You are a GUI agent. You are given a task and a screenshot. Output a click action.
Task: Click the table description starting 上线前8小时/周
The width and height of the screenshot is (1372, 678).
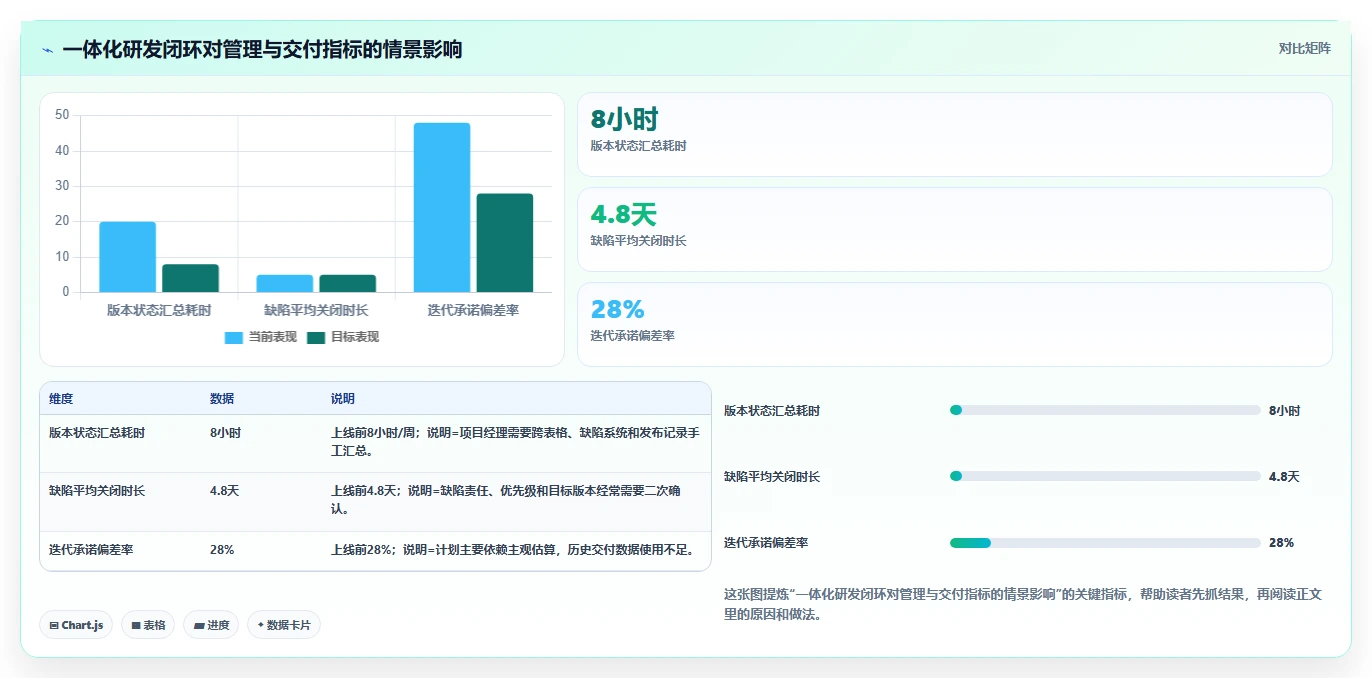[515, 442]
